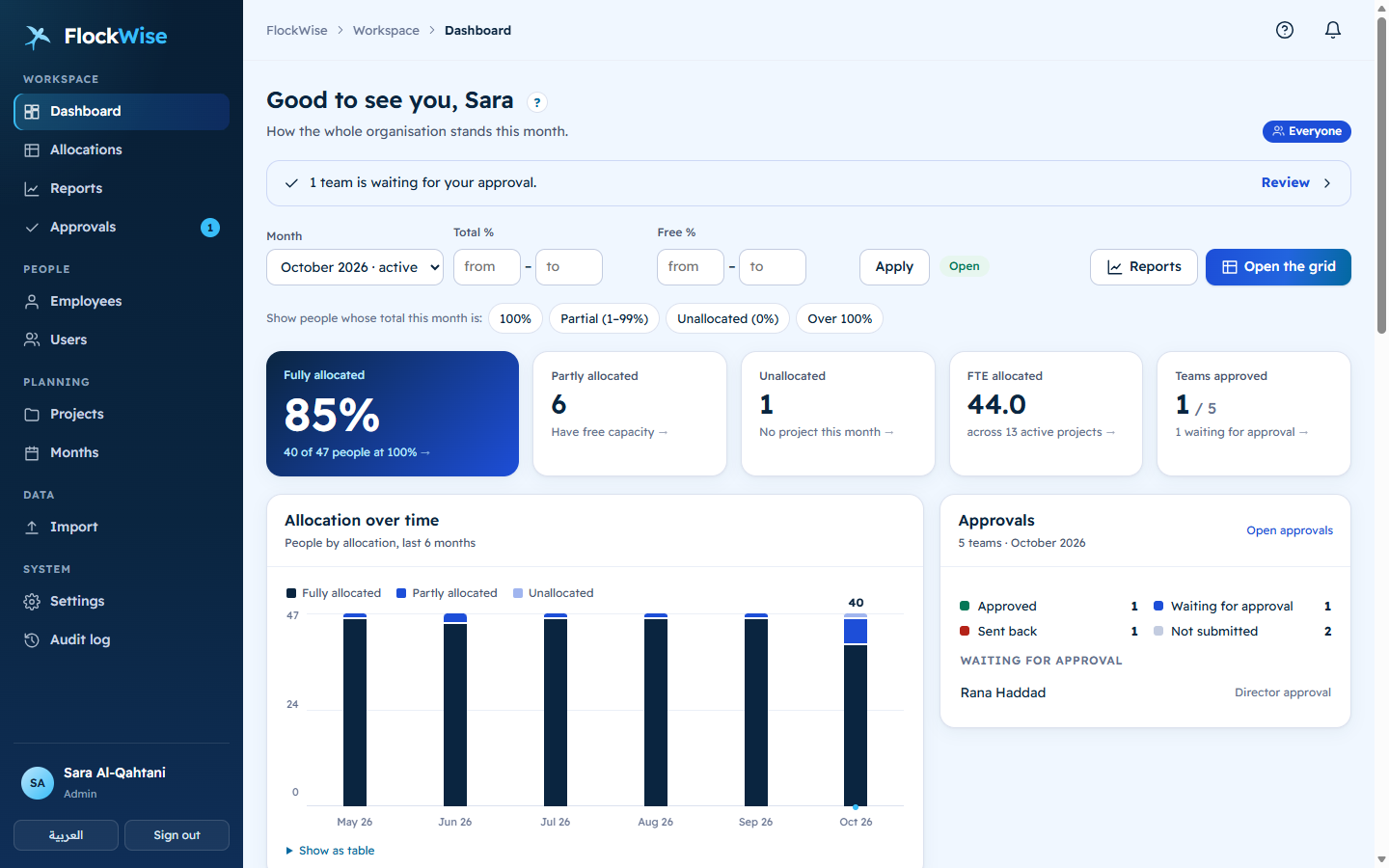Expand Show as table disclosure
This screenshot has height=868, width=1389.
330,851
